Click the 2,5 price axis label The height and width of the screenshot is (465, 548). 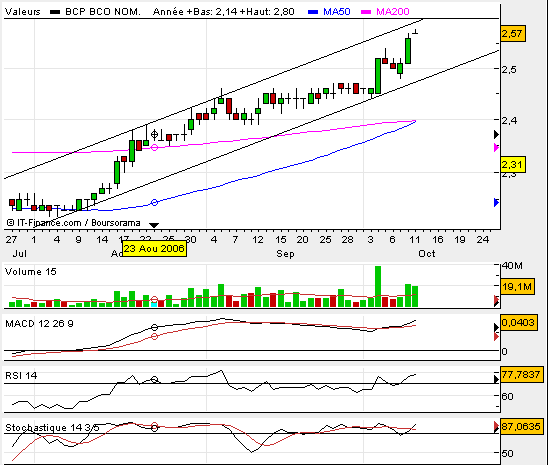tap(509, 70)
